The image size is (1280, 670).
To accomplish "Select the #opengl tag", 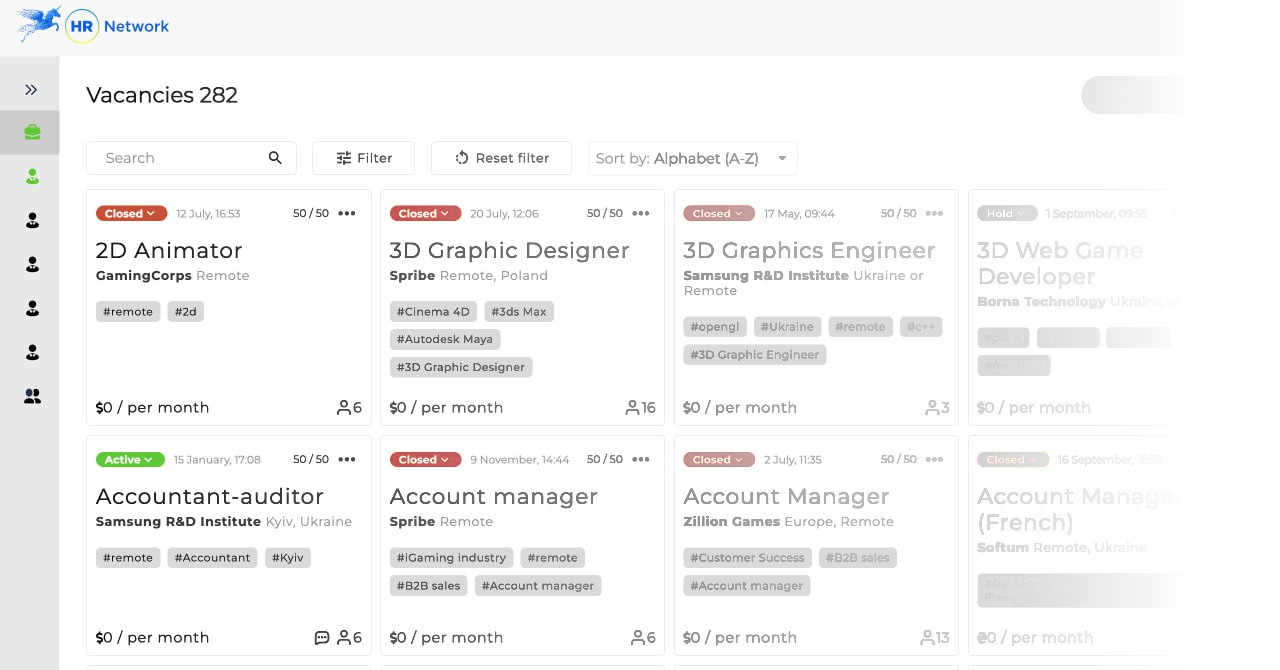I will pos(715,327).
